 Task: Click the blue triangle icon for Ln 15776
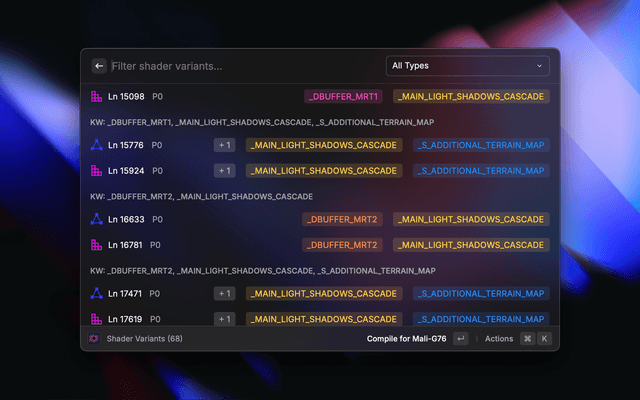coord(97,145)
